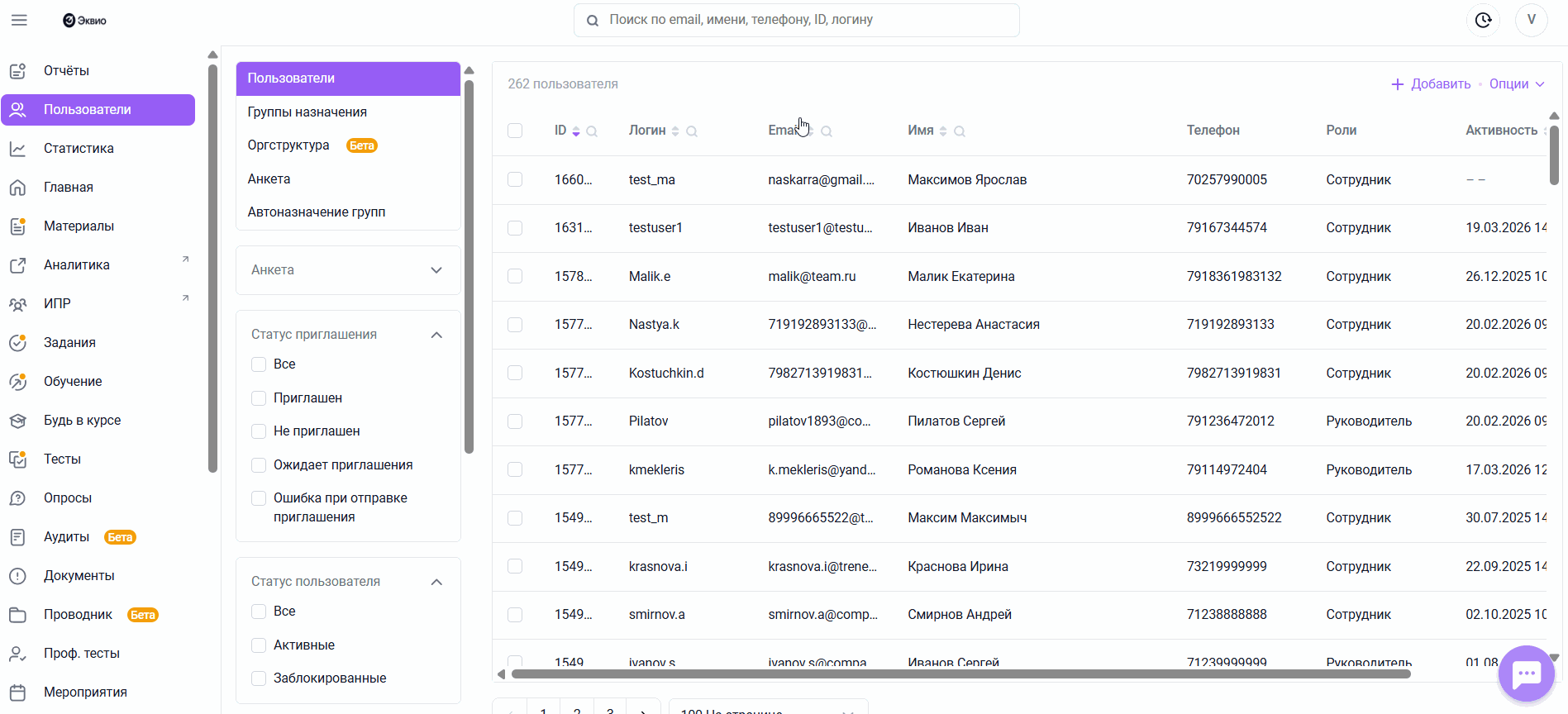The width and height of the screenshot is (1568, 714).
Task: Check Ожидает приглашения filter
Action: pos(259,465)
